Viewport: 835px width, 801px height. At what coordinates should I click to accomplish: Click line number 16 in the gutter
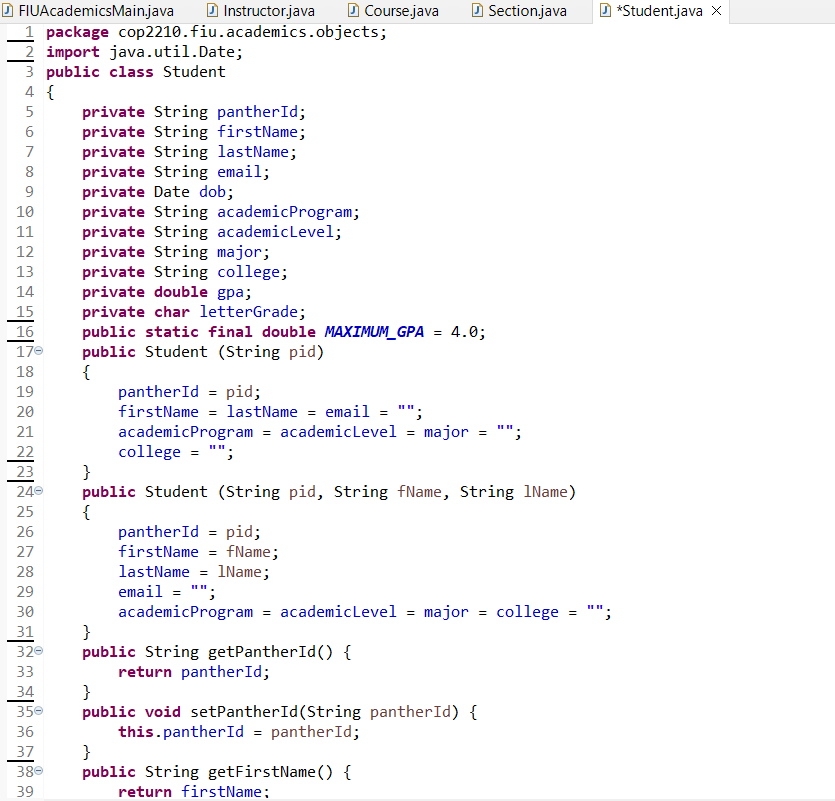click(x=25, y=332)
